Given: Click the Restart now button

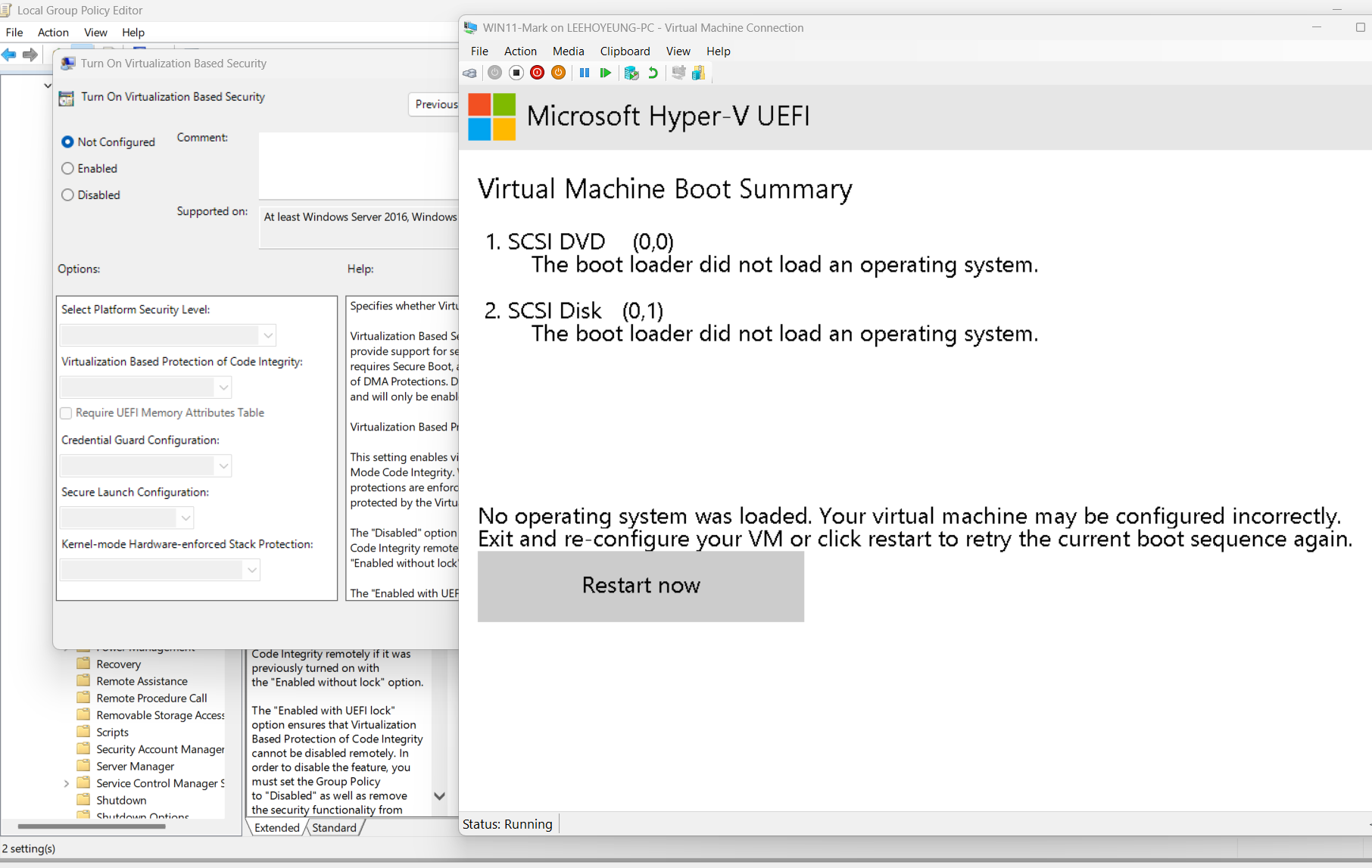Looking at the screenshot, I should click(x=640, y=586).
